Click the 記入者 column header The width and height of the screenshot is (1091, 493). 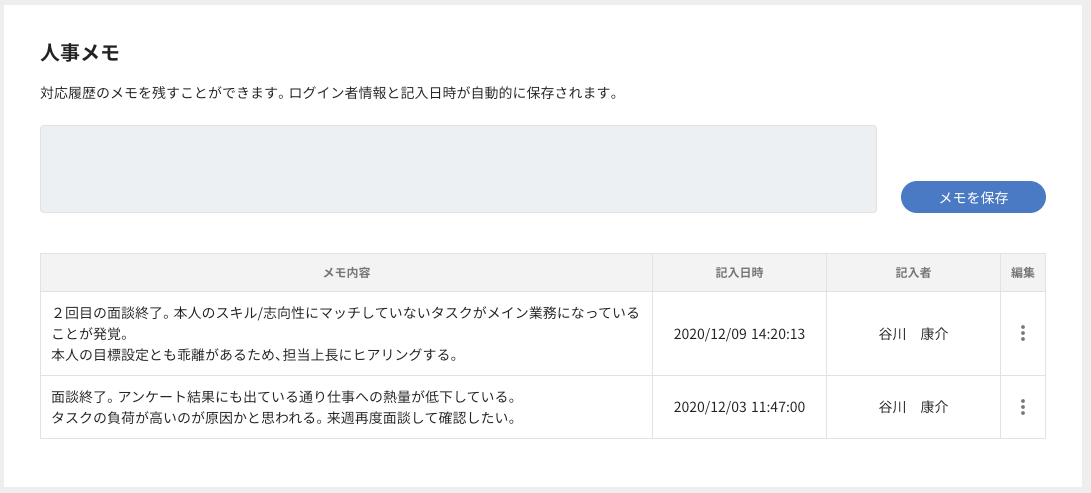click(913, 272)
